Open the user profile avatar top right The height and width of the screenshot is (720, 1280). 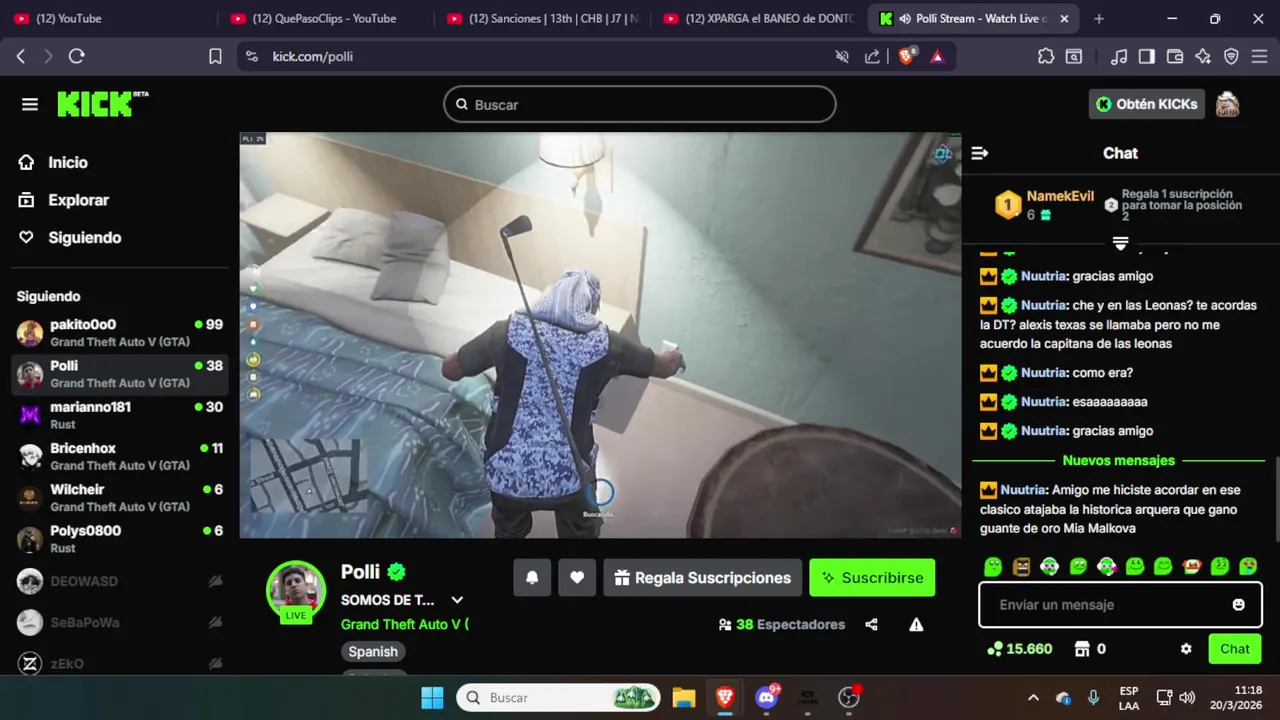pos(1227,104)
